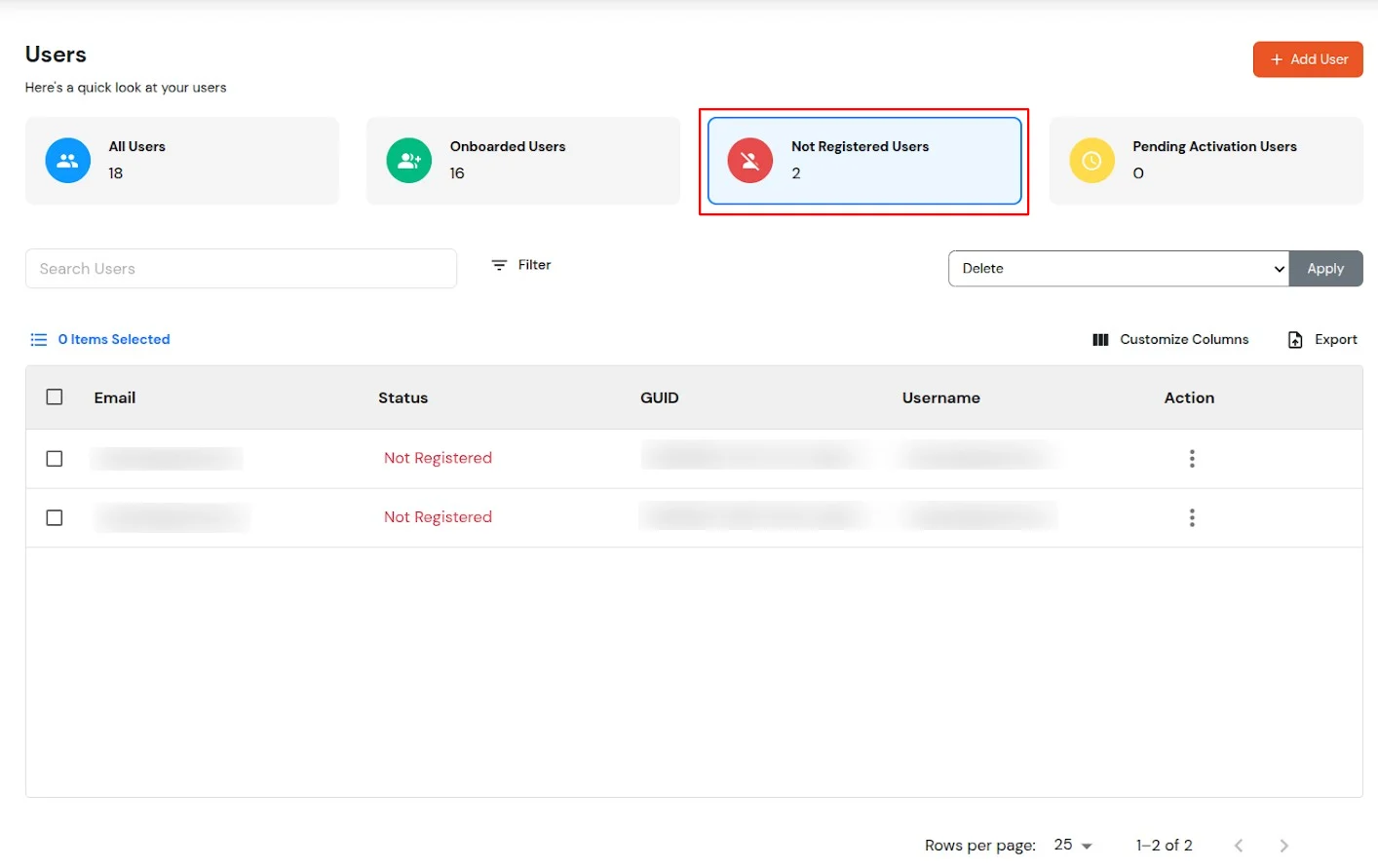This screenshot has width=1378, height=868.
Task: Click the Pending Activation Users clock icon
Action: 1091,160
